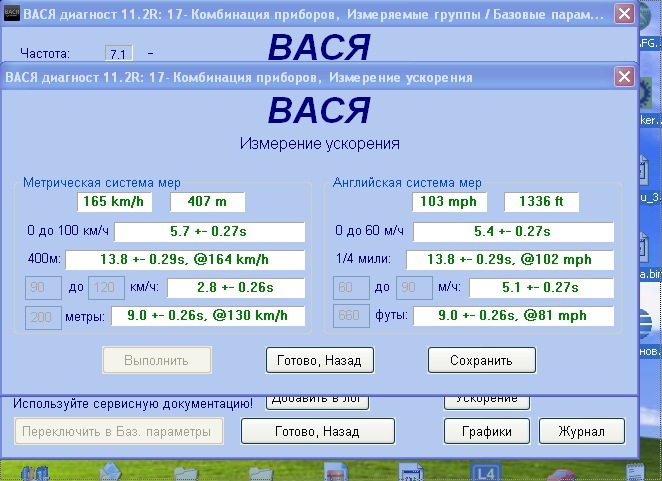Image resolution: width=662 pixels, height=481 pixels.
Task: Select the 407 m distance value
Action: (x=207, y=201)
